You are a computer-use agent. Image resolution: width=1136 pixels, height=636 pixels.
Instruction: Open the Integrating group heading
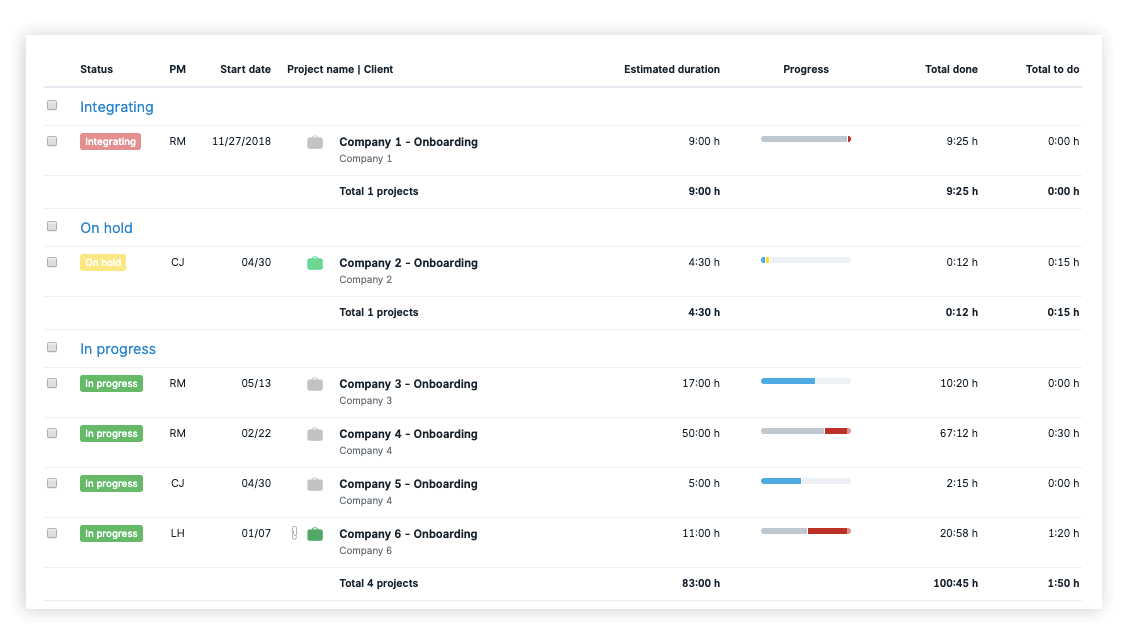point(117,107)
